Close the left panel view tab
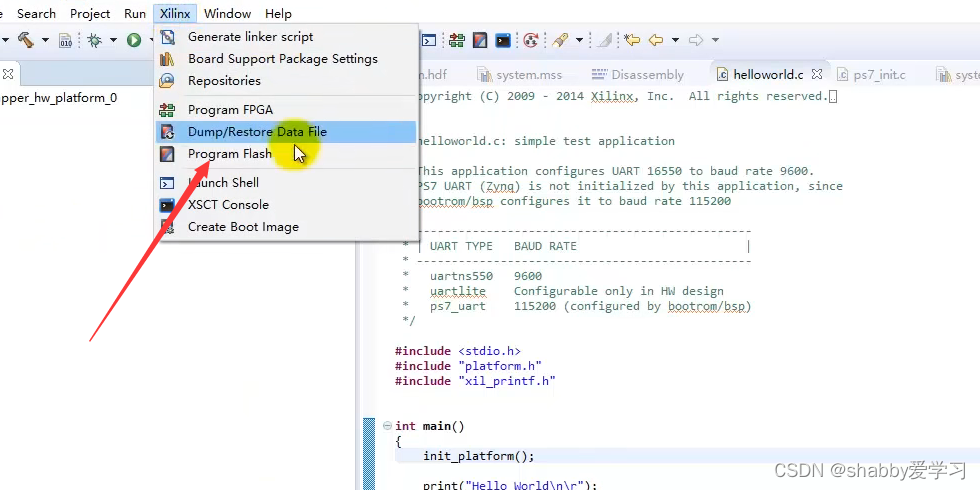Viewport: 980px width, 490px height. point(8,74)
